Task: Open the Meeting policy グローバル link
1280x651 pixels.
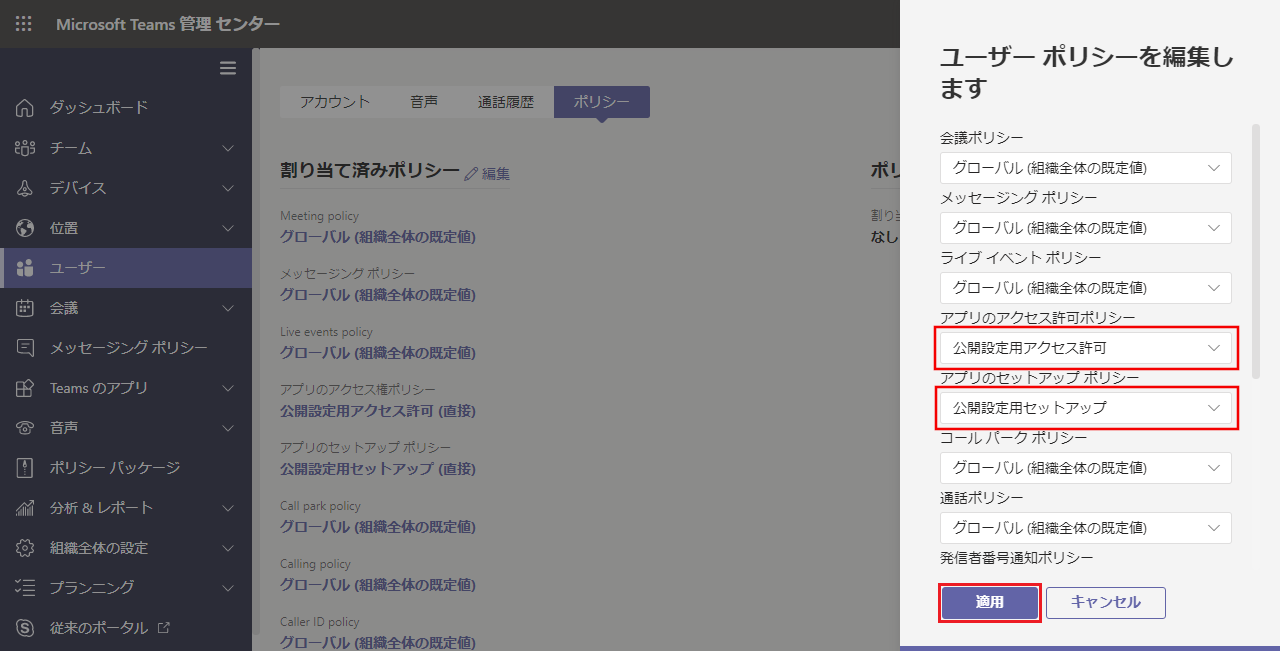Action: (x=378, y=237)
